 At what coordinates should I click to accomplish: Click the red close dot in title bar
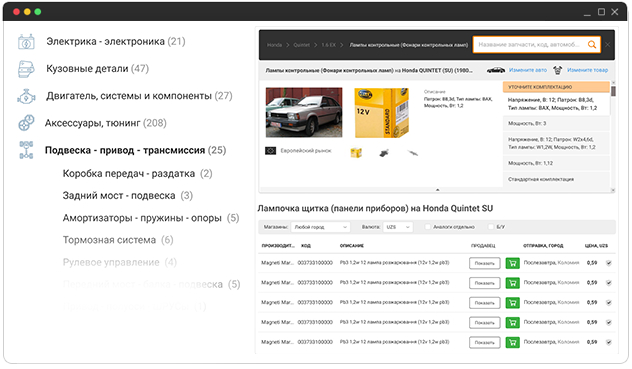17,12
